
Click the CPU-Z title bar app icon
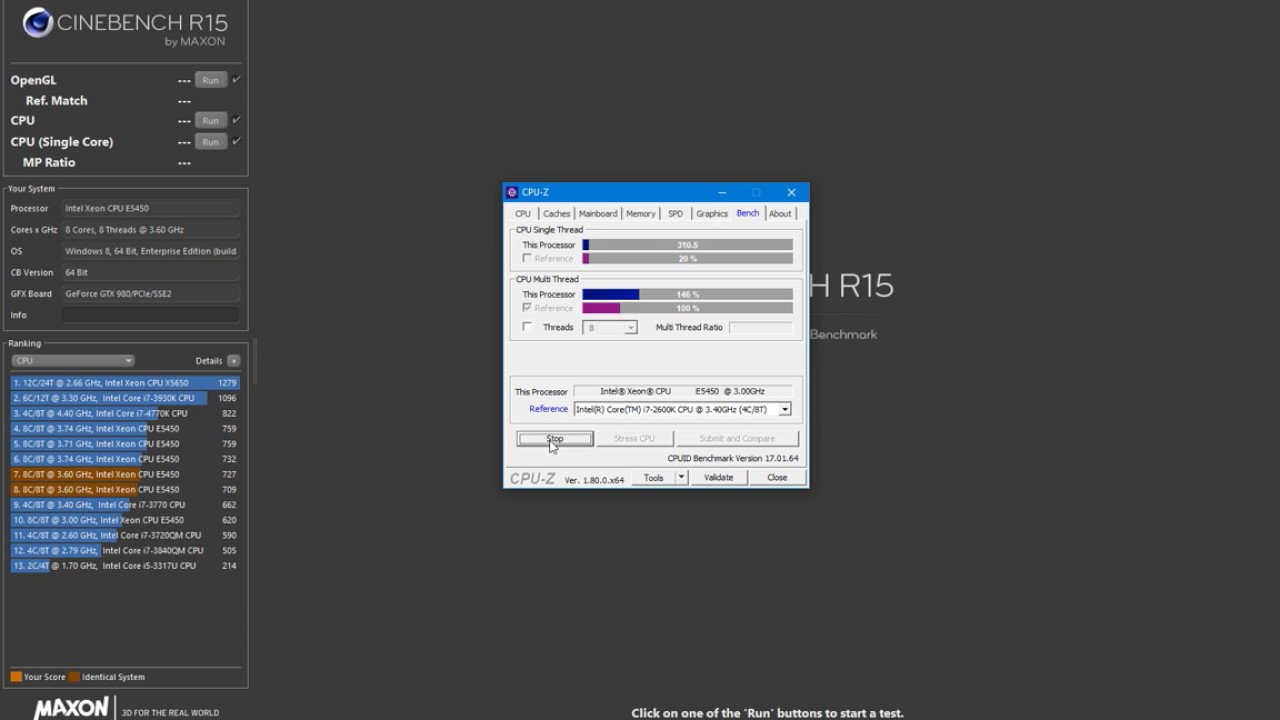[512, 192]
